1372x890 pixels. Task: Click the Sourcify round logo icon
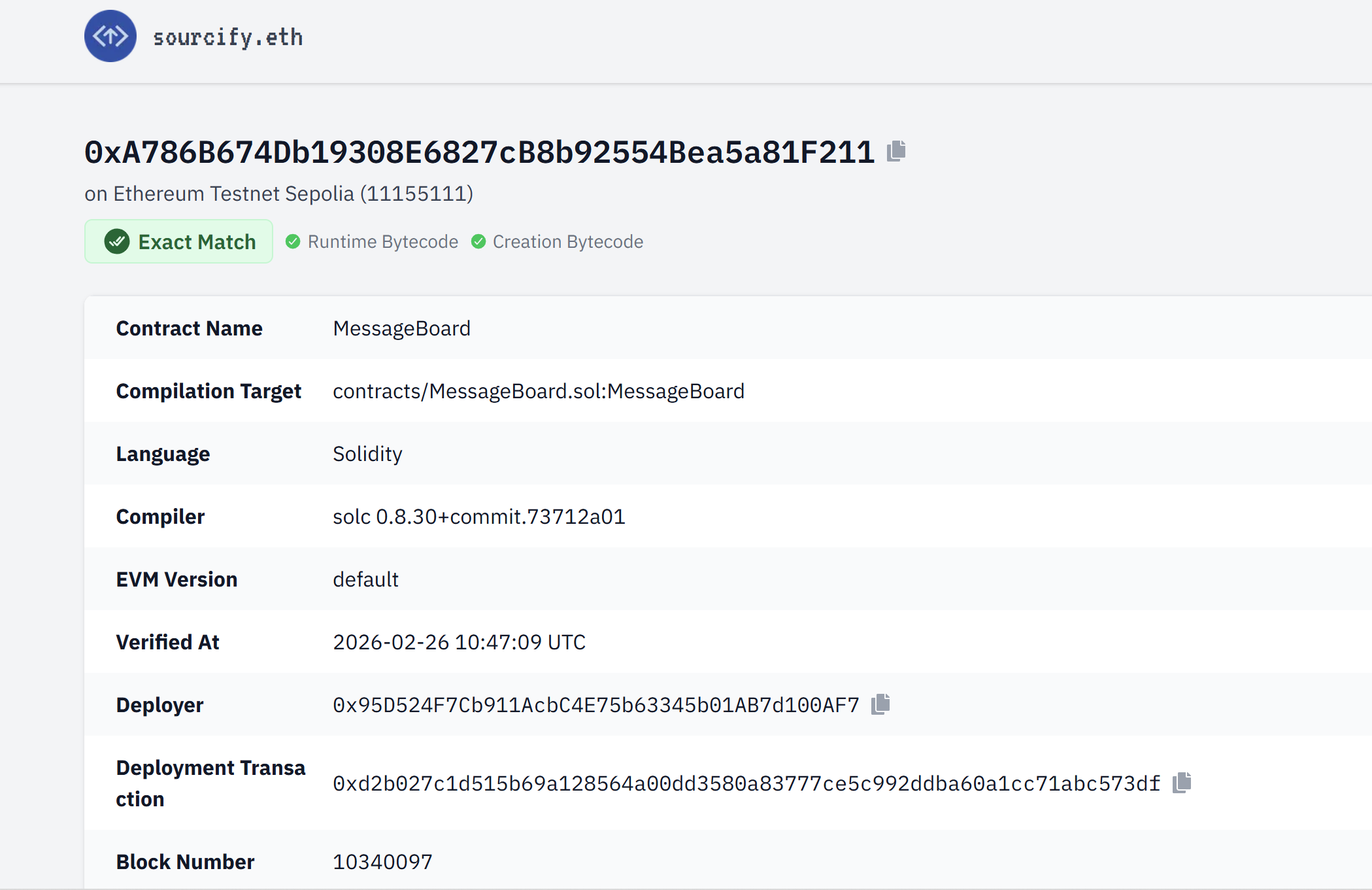110,36
